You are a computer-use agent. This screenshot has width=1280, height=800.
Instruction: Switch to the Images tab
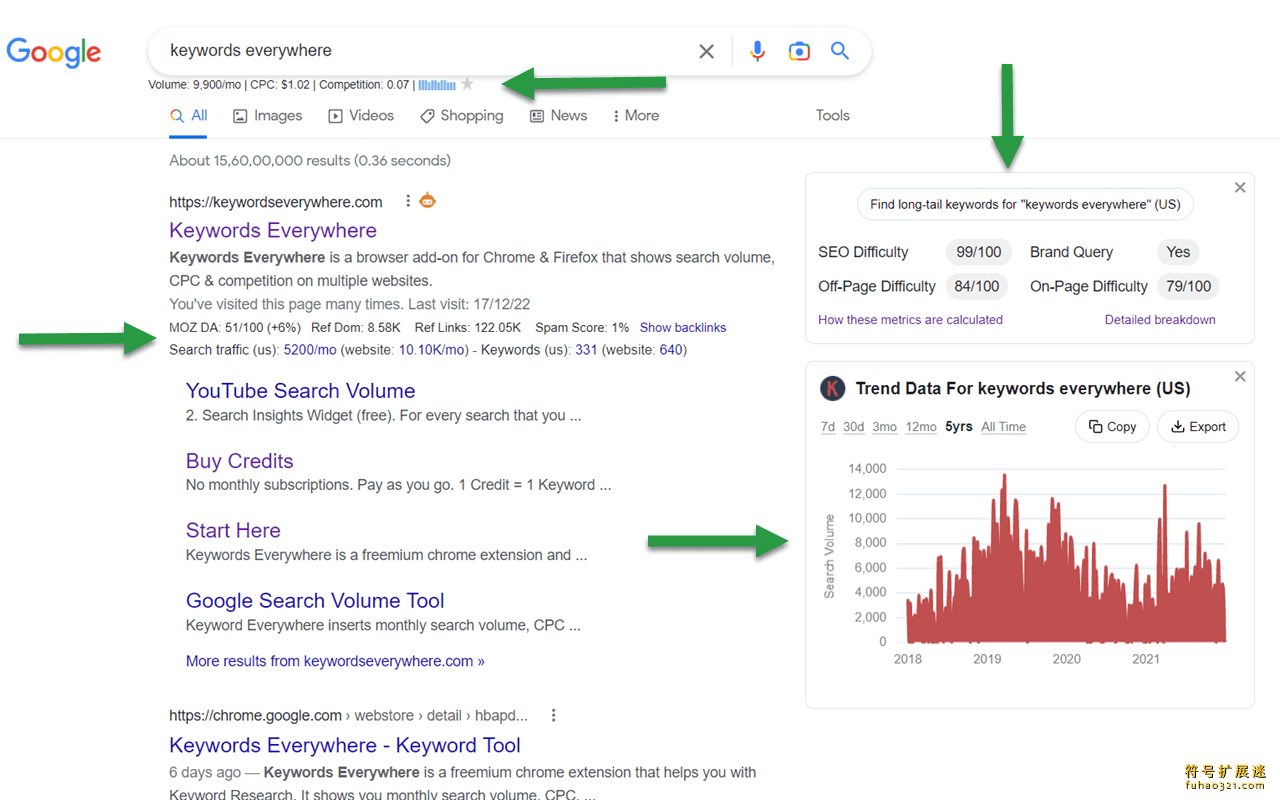tap(267, 116)
